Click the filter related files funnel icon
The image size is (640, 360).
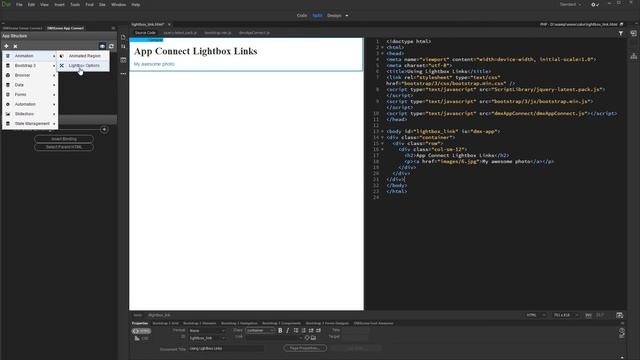(621, 33)
